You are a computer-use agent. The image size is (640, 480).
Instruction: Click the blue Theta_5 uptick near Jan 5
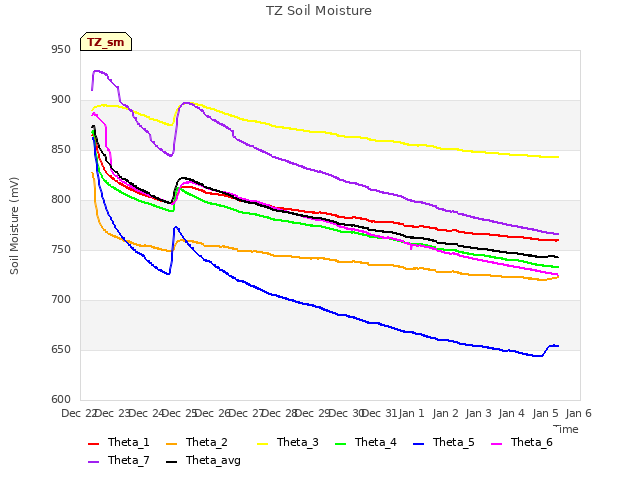point(549,347)
